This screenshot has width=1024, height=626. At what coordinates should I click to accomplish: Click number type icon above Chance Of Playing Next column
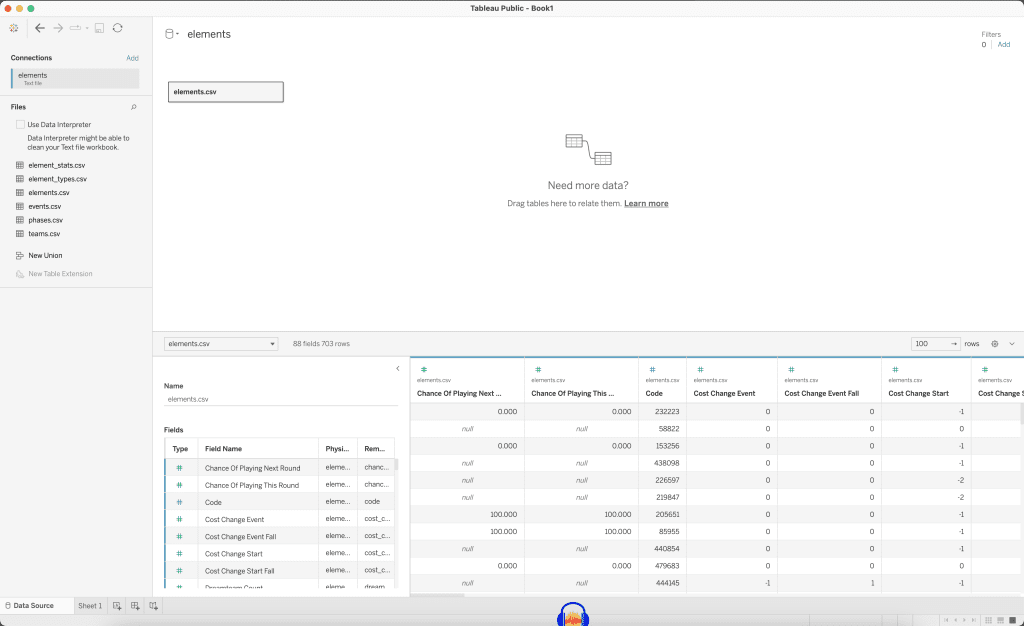coord(424,369)
